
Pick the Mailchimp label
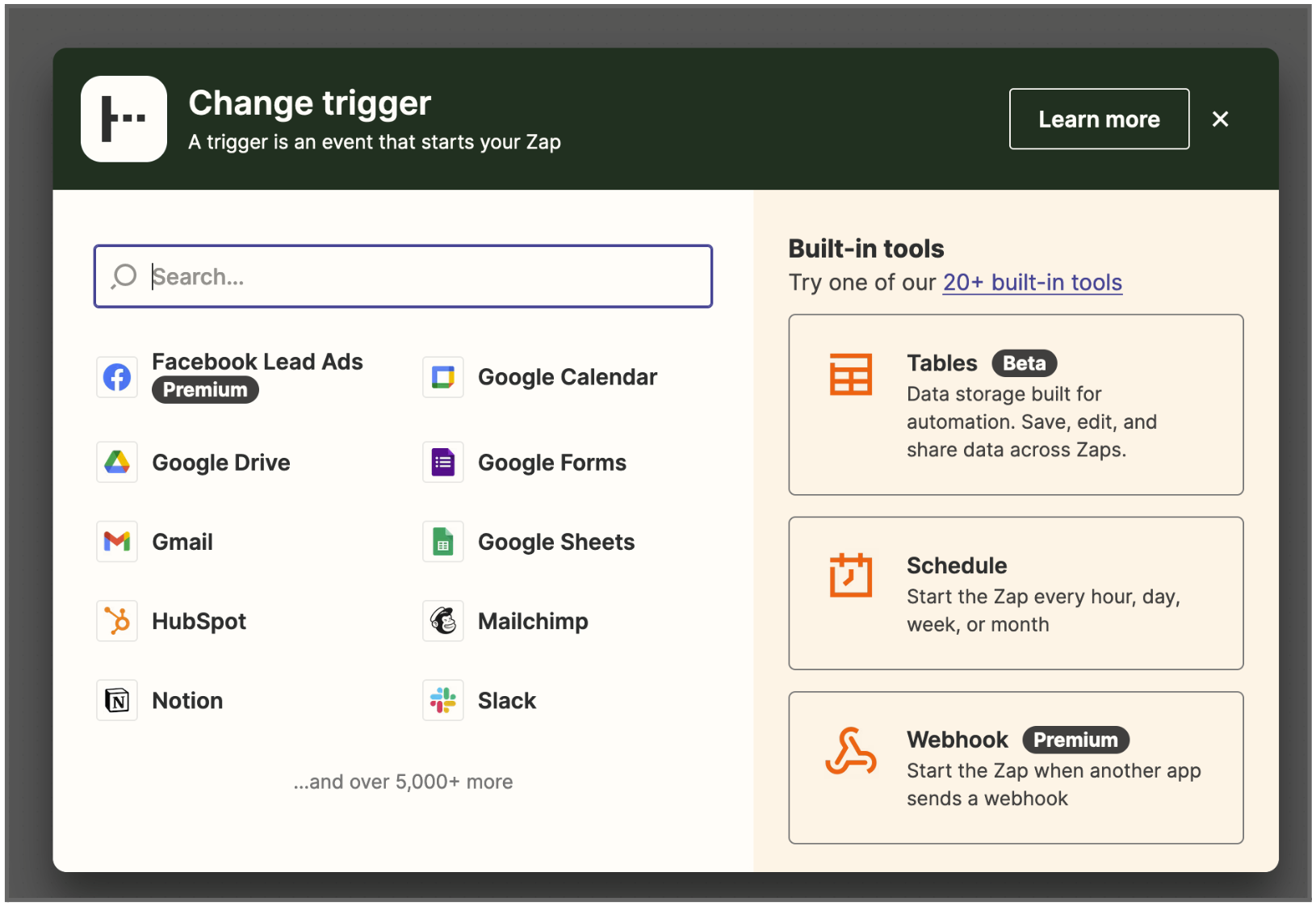coord(533,621)
